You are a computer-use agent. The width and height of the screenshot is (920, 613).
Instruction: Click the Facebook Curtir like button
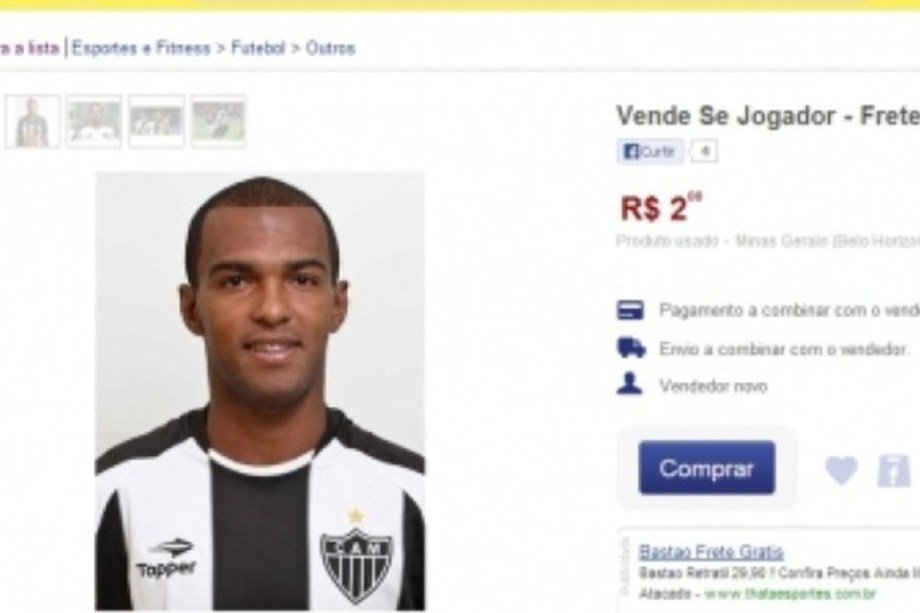(x=650, y=152)
